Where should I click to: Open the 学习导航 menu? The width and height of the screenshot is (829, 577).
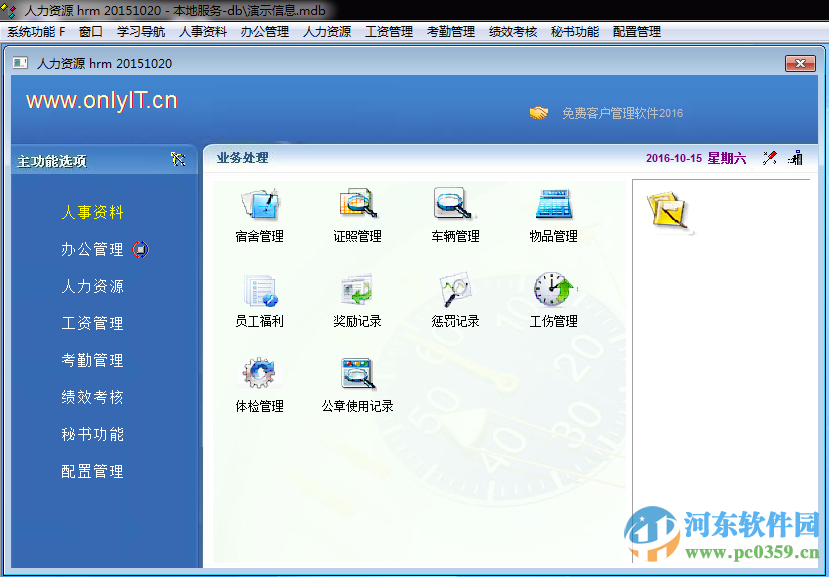click(x=141, y=32)
